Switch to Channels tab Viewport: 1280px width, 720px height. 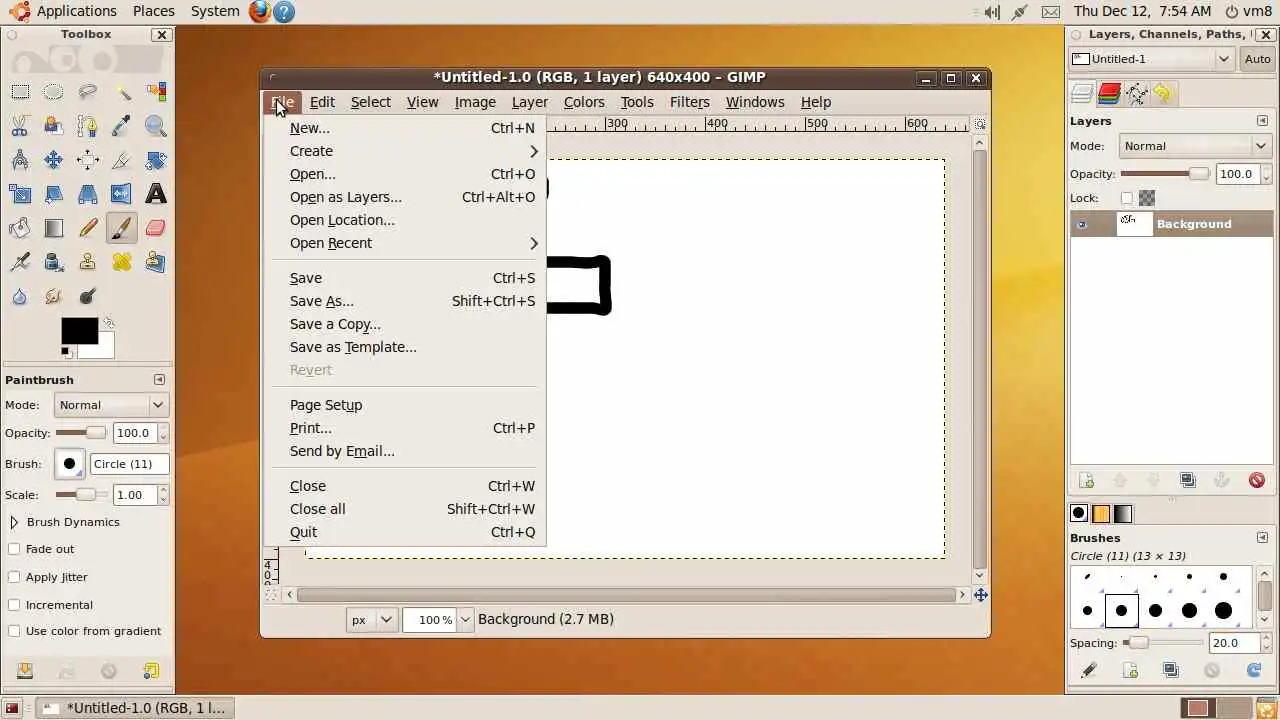click(1109, 94)
